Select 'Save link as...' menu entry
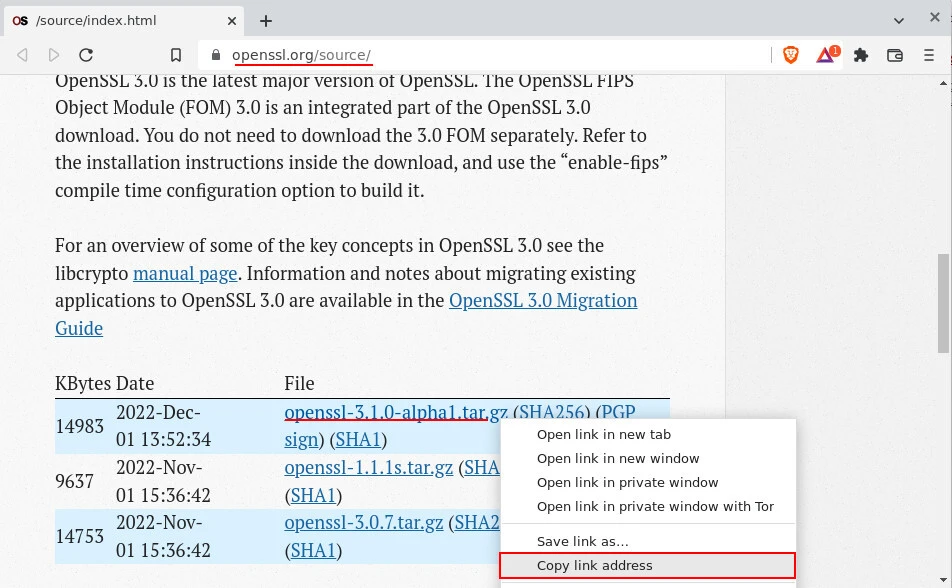Screen dimensions: 952x588 coord(582,542)
